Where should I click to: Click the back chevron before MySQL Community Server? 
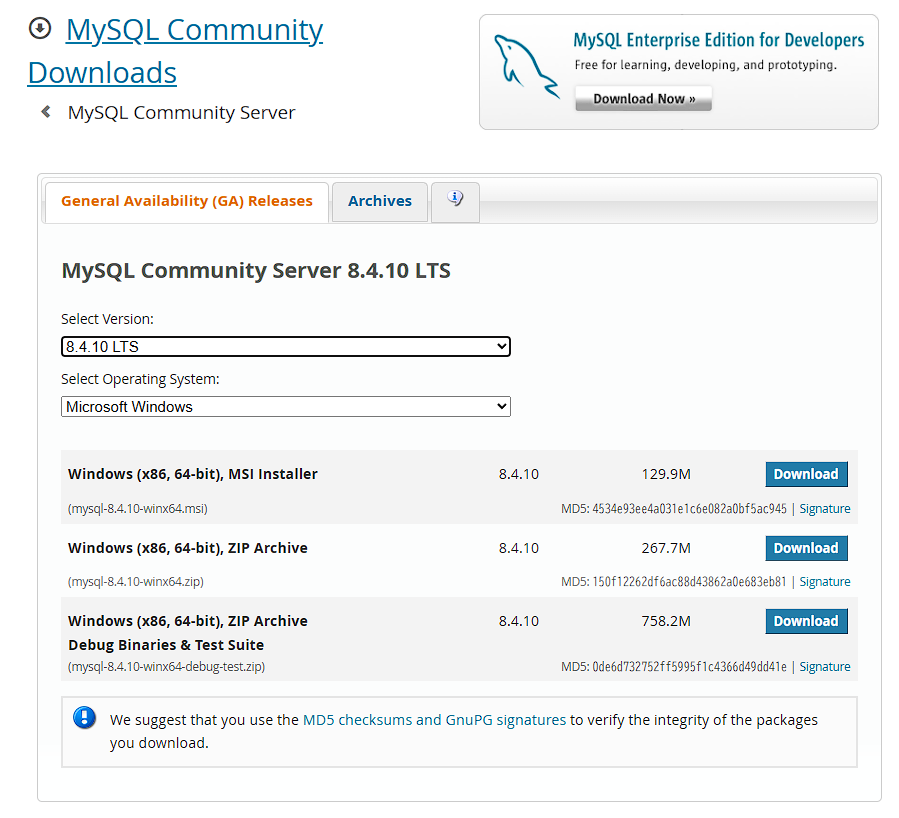click(46, 112)
